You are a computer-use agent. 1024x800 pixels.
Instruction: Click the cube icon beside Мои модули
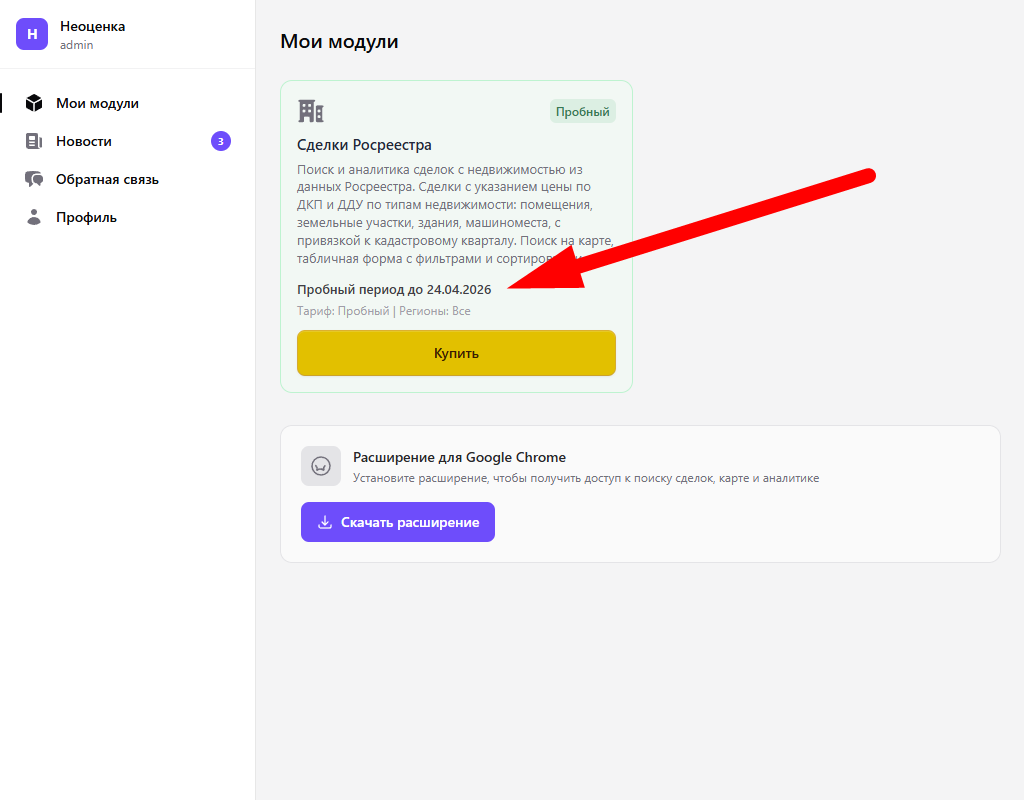[34, 103]
